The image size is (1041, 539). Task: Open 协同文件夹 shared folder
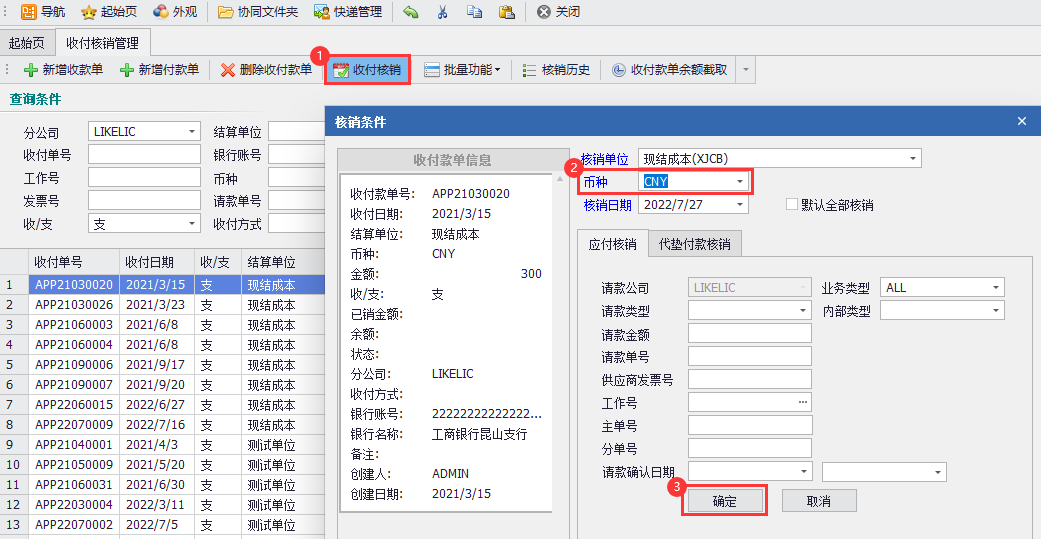click(226, 12)
